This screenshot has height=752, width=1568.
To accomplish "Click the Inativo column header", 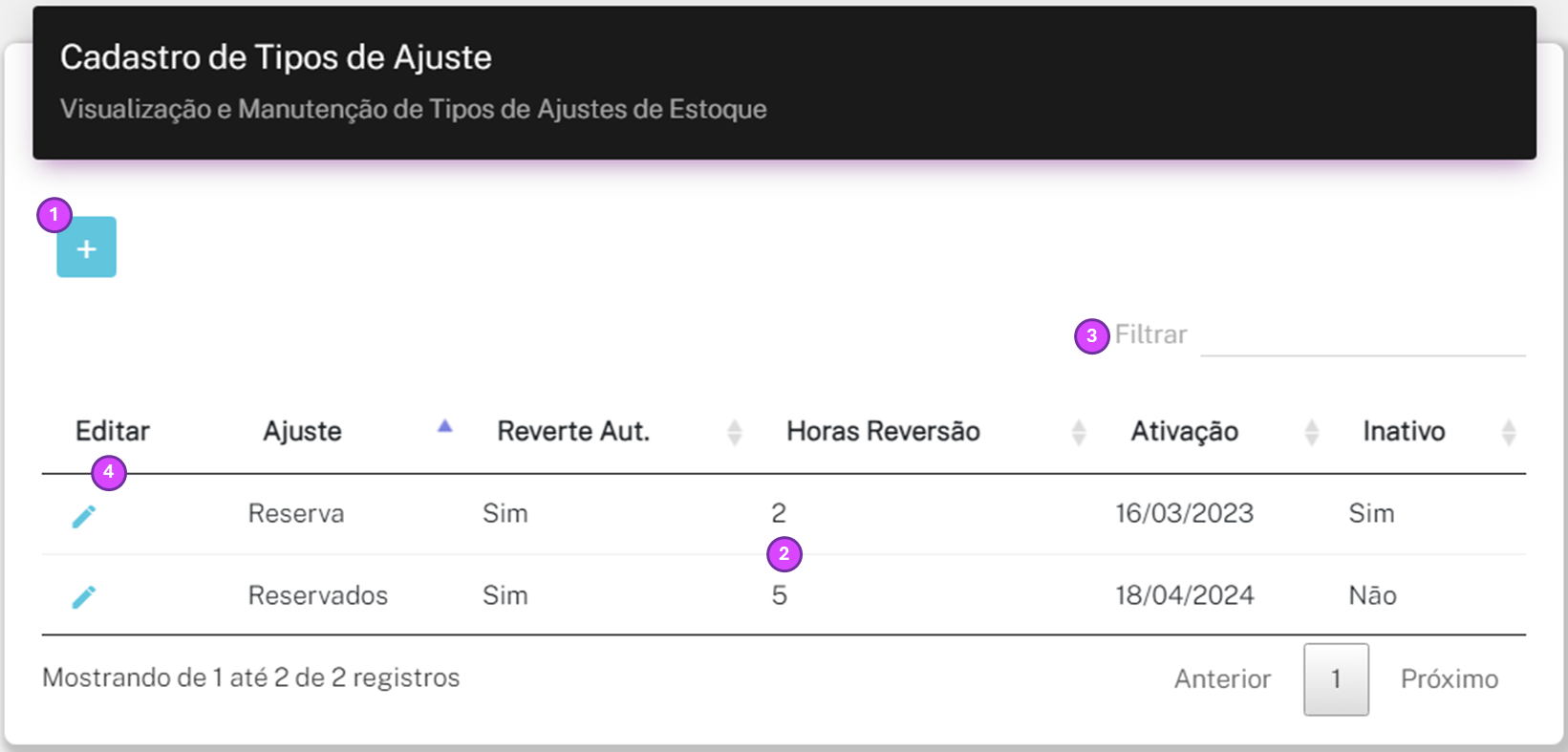I will coord(1404,432).
